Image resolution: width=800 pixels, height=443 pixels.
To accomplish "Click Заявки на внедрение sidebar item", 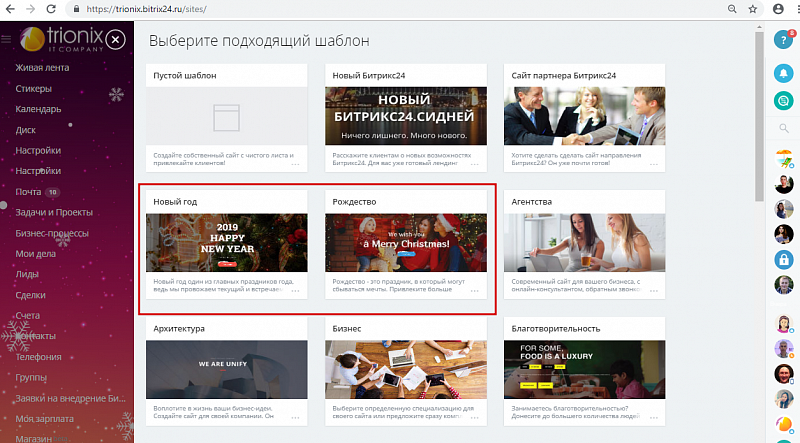I will pos(70,398).
